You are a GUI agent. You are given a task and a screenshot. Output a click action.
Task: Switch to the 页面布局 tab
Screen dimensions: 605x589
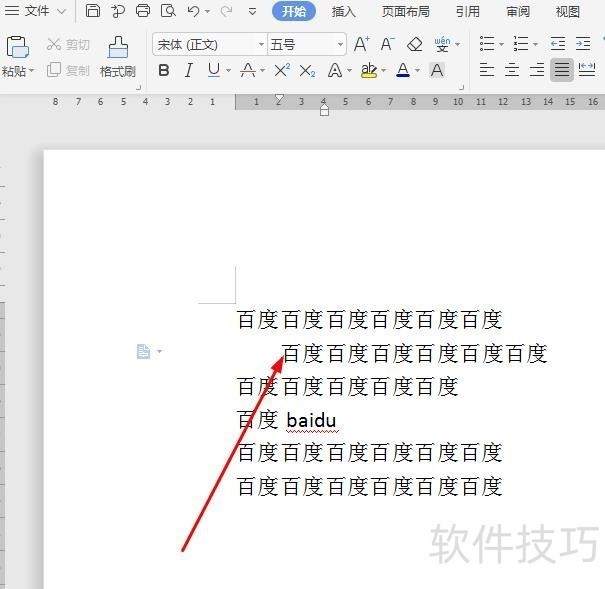406,12
